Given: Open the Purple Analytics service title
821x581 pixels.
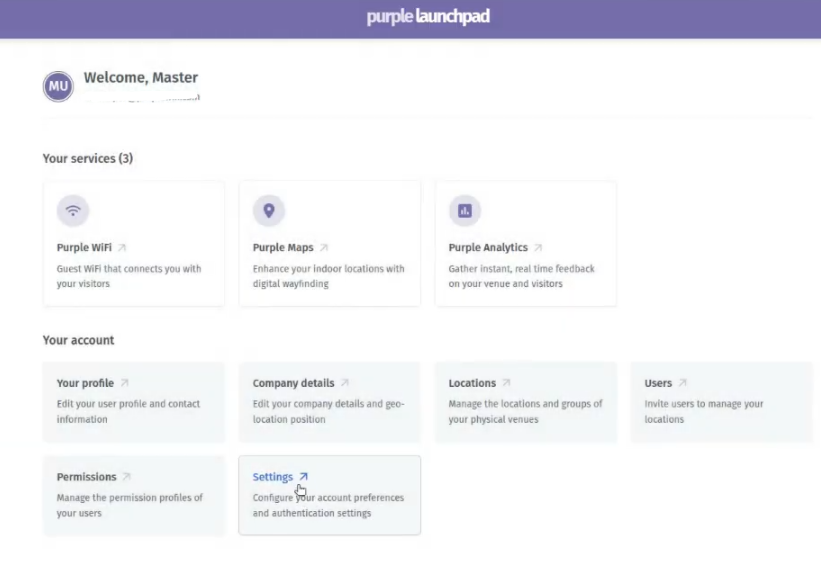Looking at the screenshot, I should (488, 248).
